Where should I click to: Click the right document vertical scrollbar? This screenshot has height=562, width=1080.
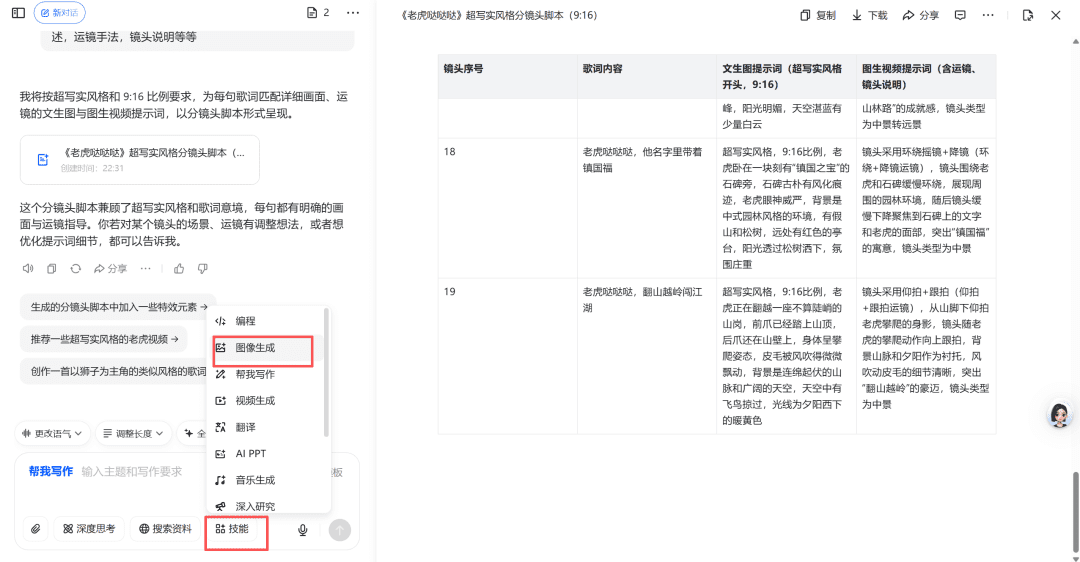pos(1075,505)
